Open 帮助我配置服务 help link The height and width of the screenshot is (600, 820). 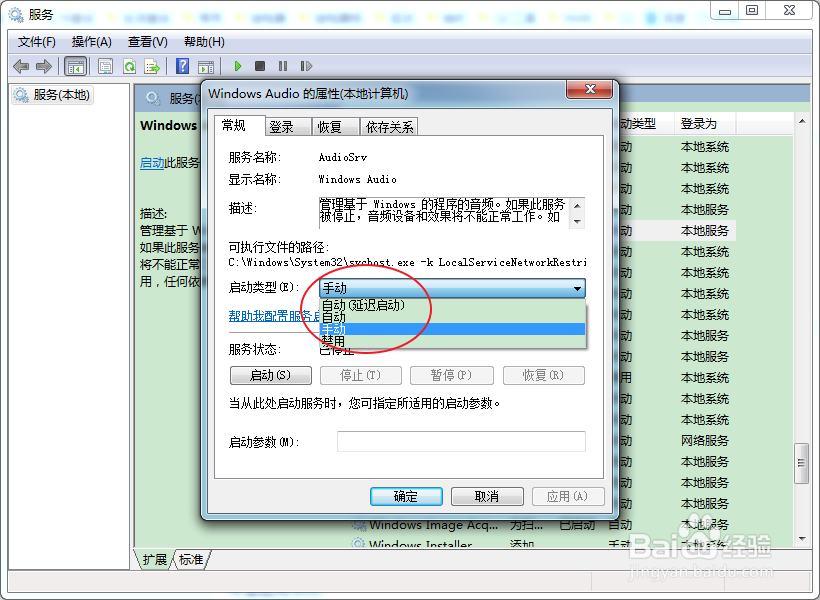click(x=274, y=316)
